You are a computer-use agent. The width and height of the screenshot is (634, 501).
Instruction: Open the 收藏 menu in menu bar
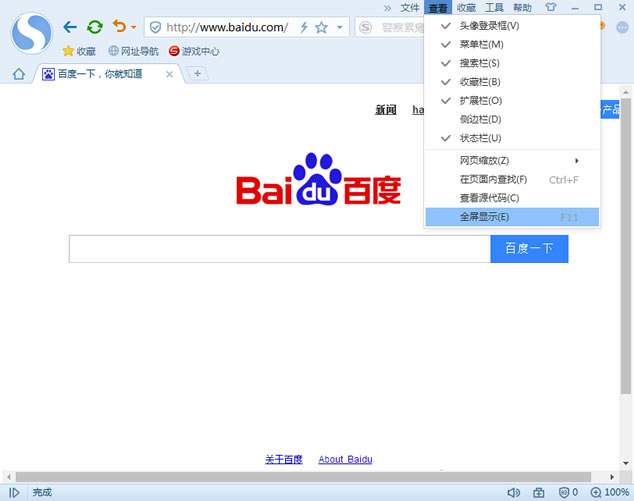(466, 8)
